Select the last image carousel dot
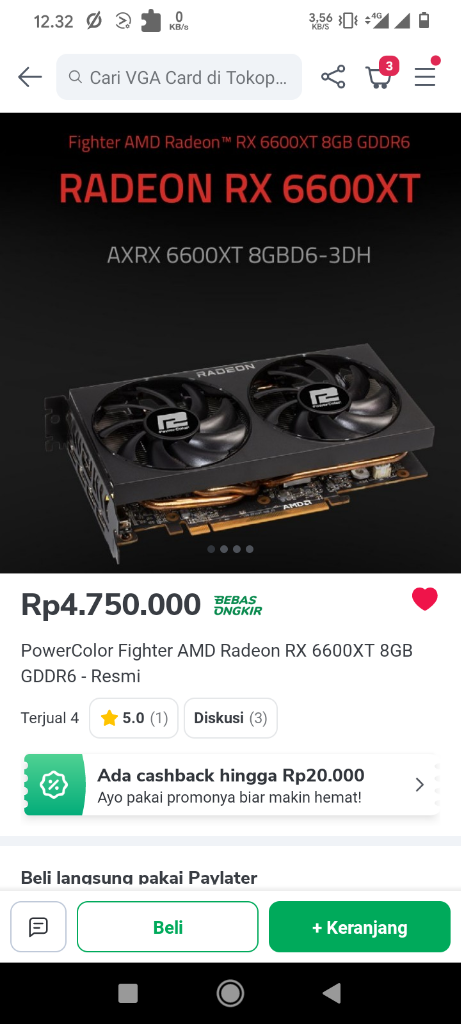Viewport: 461px width, 1024px height. 249,549
